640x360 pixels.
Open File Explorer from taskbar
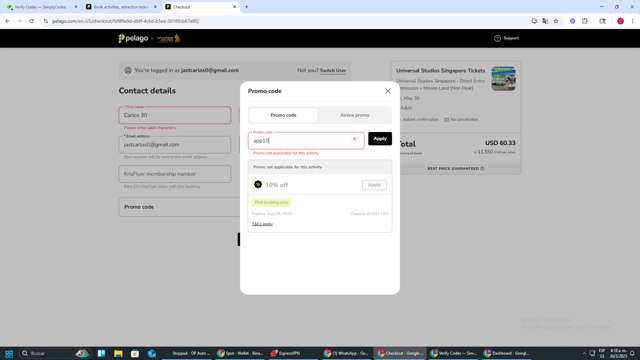pyautogui.click(x=118, y=353)
